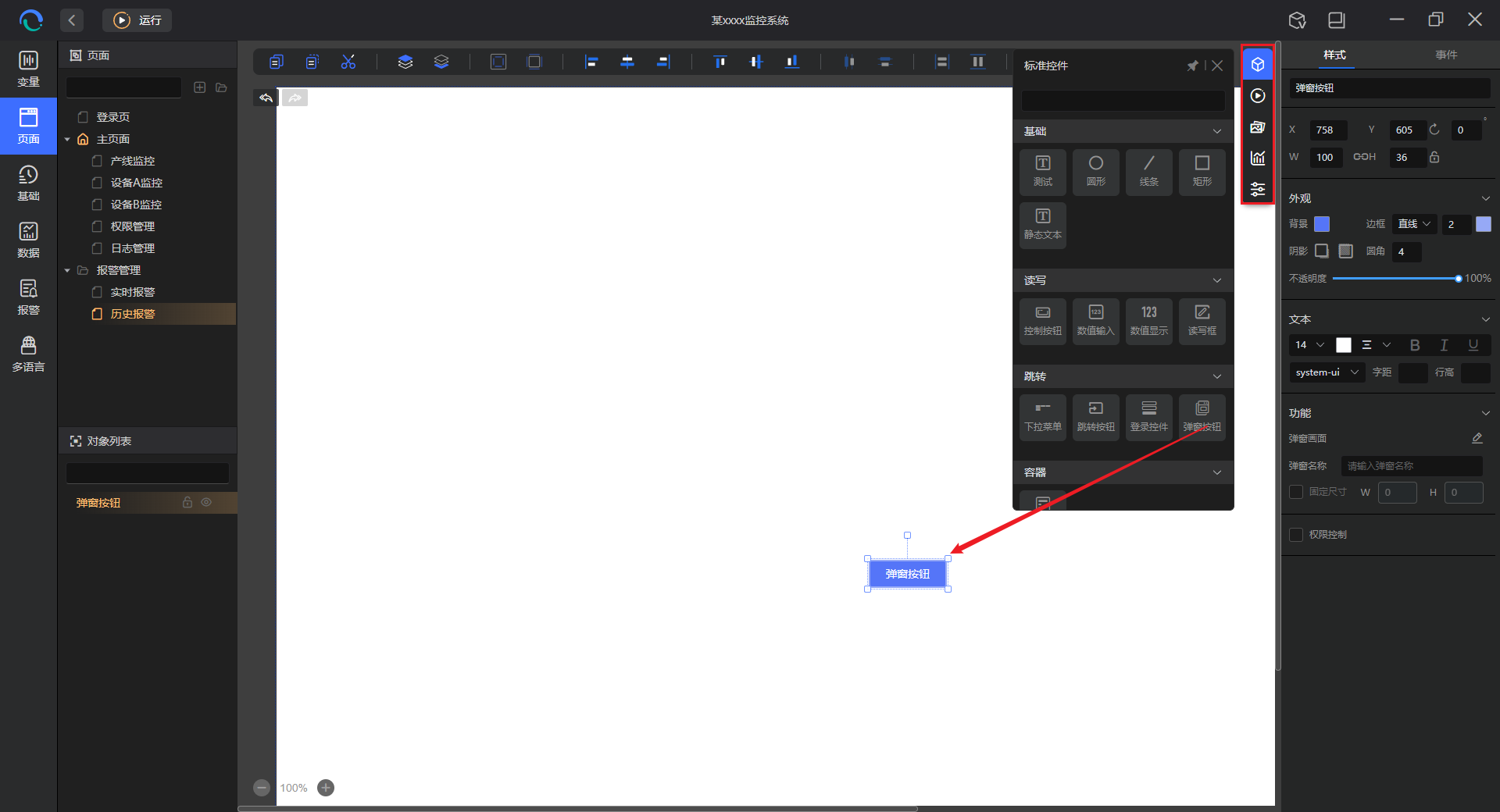
Task: Open the 产线监控 page
Action: click(133, 161)
